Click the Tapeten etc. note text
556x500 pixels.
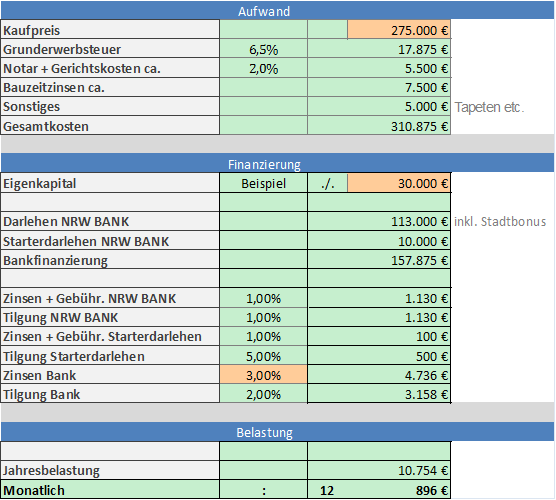coord(489,107)
